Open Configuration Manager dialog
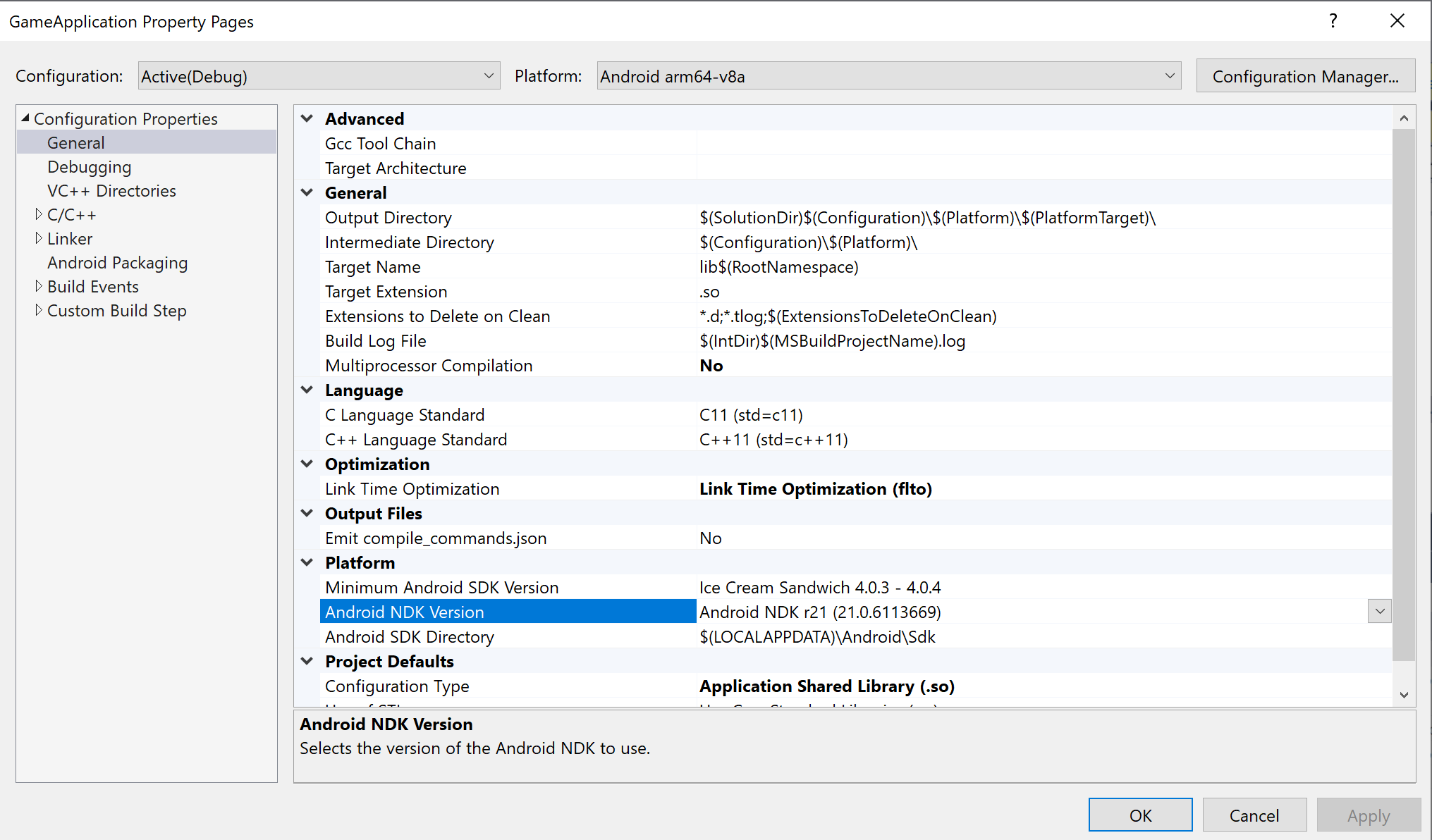Screen dimensions: 1432x840 click(x=1305, y=76)
